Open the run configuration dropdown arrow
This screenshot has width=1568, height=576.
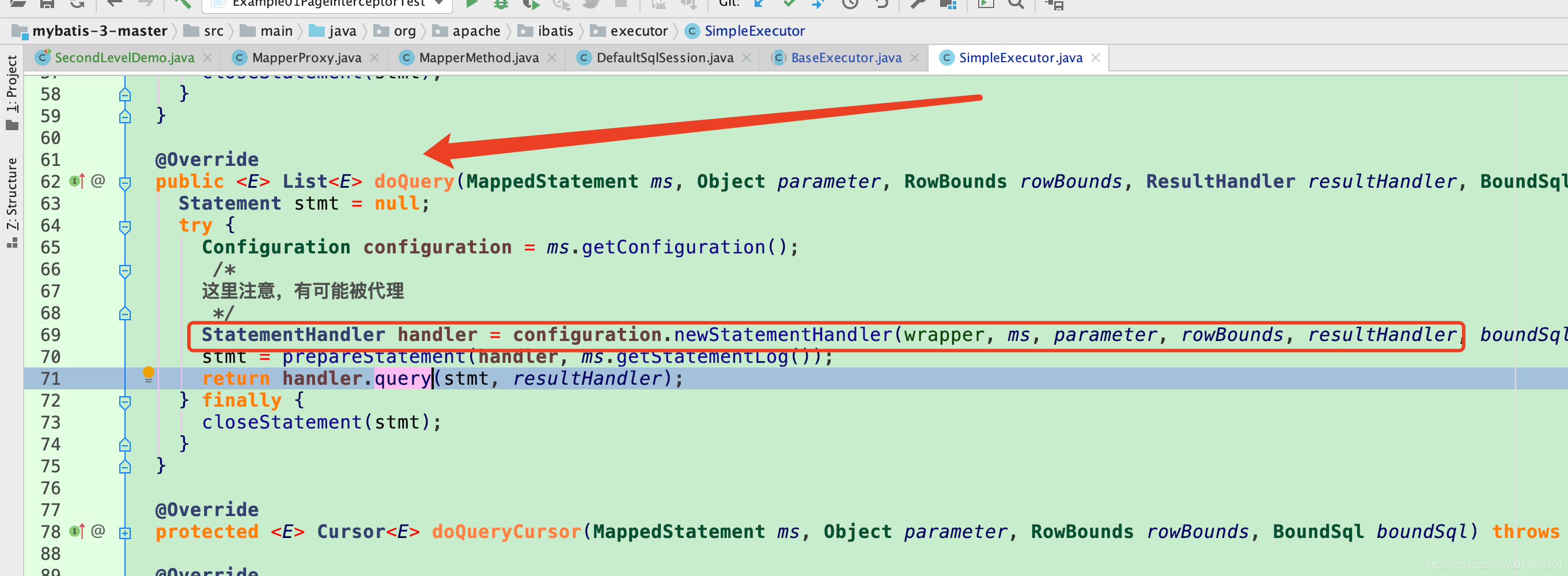439,3
